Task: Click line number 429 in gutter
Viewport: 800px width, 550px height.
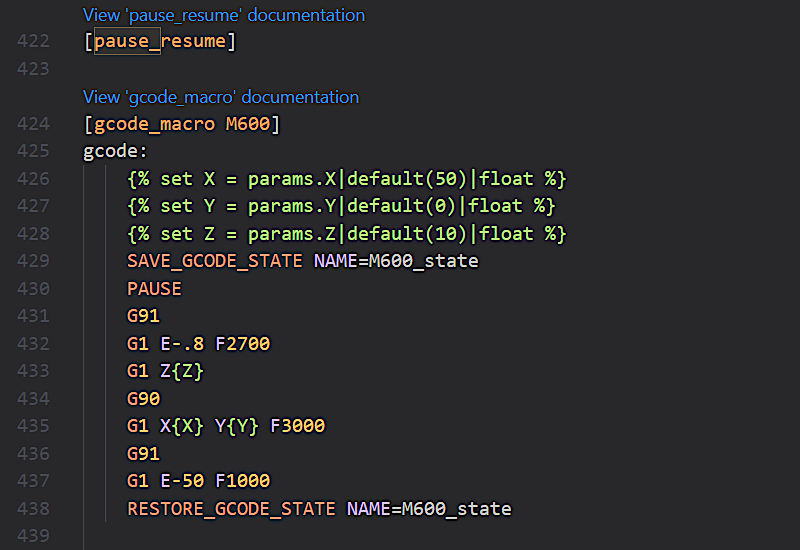Action: (x=33, y=261)
